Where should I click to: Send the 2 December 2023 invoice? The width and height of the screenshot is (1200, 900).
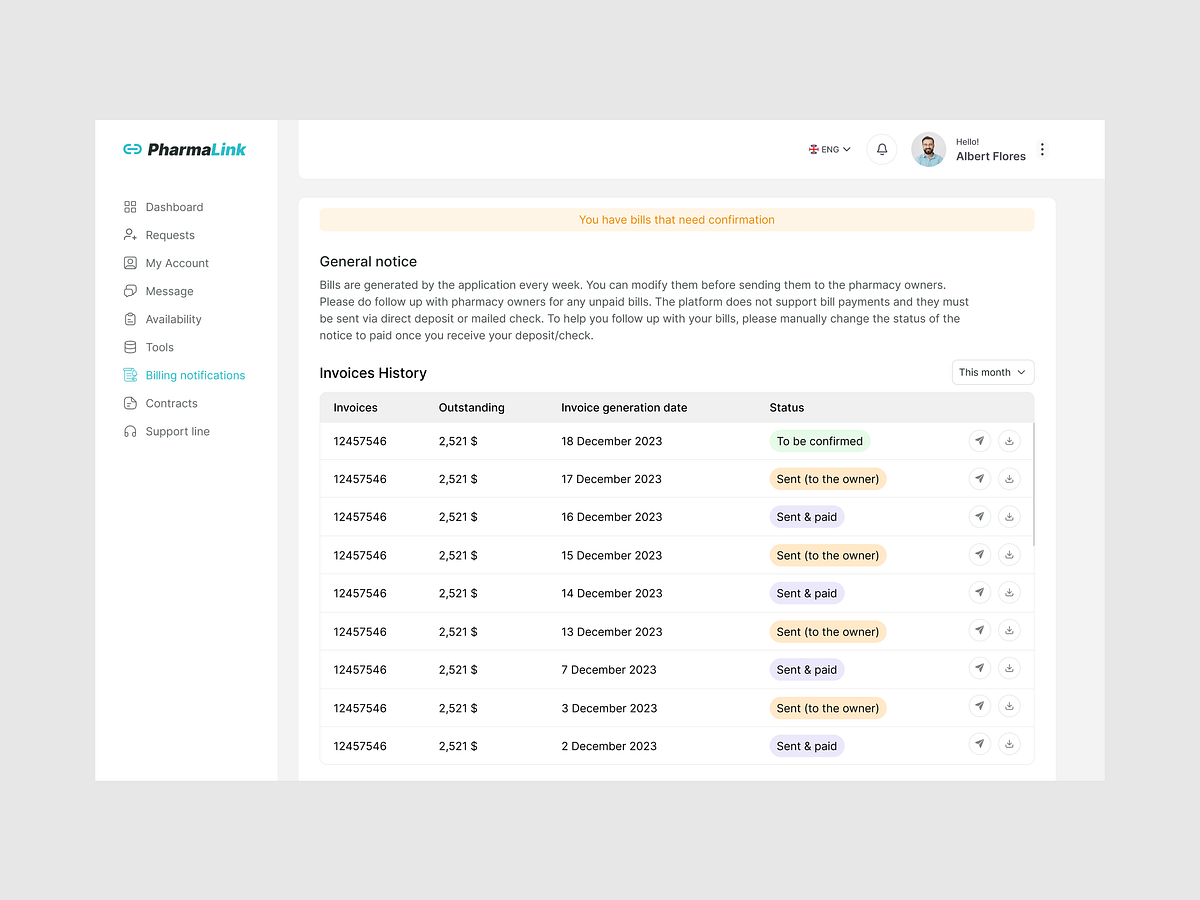click(980, 744)
